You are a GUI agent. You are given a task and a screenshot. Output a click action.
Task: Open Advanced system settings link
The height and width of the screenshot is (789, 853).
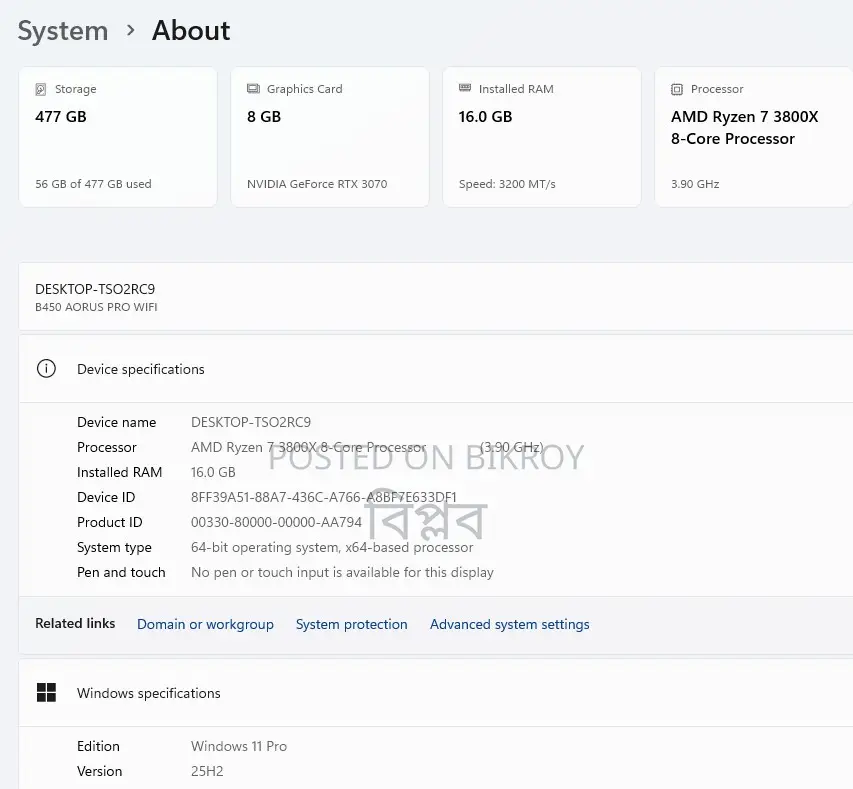click(x=510, y=624)
